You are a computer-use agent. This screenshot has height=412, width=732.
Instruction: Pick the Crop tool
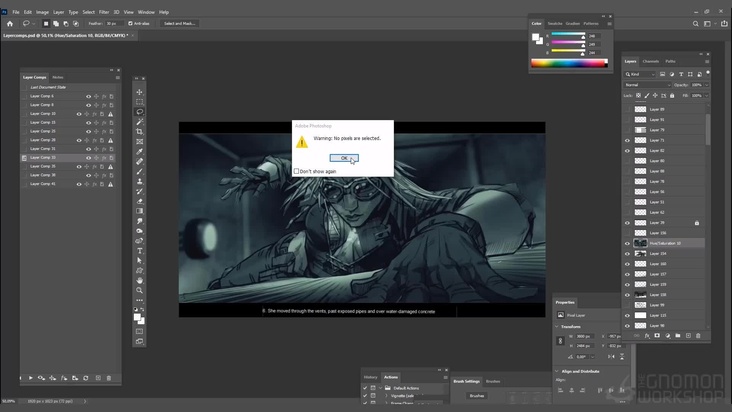tap(139, 131)
